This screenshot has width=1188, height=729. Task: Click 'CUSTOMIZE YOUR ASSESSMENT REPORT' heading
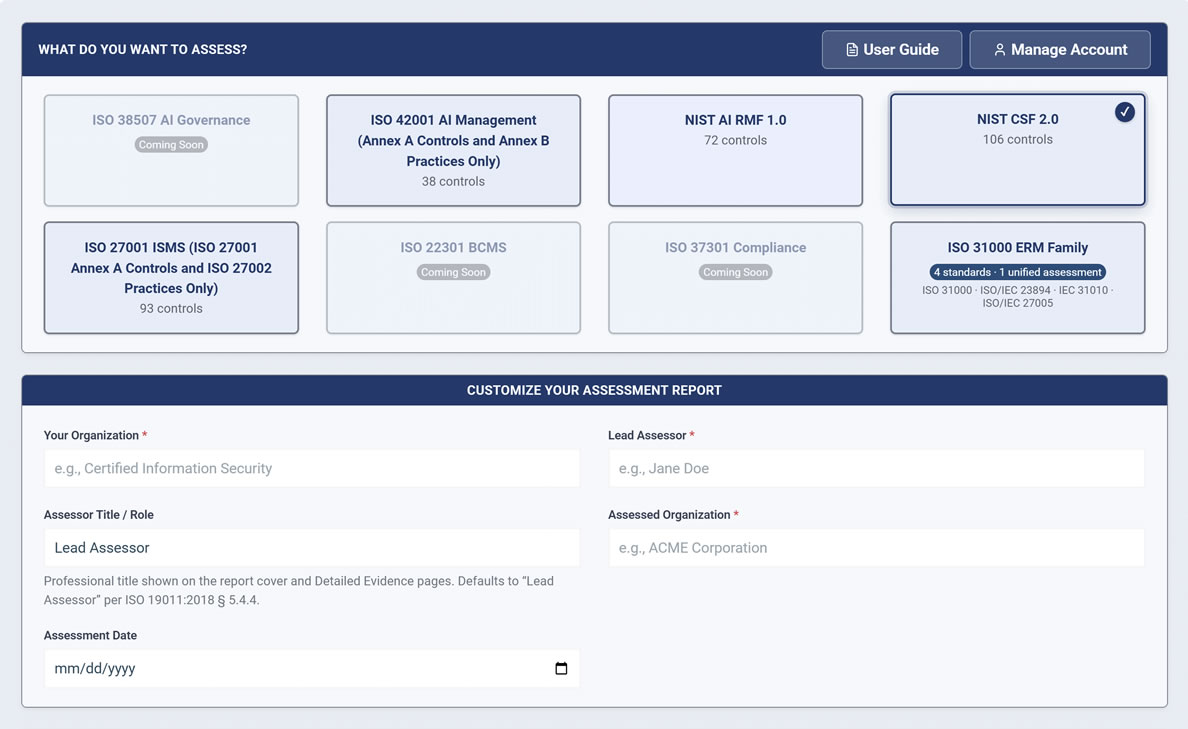pyautogui.click(x=594, y=390)
